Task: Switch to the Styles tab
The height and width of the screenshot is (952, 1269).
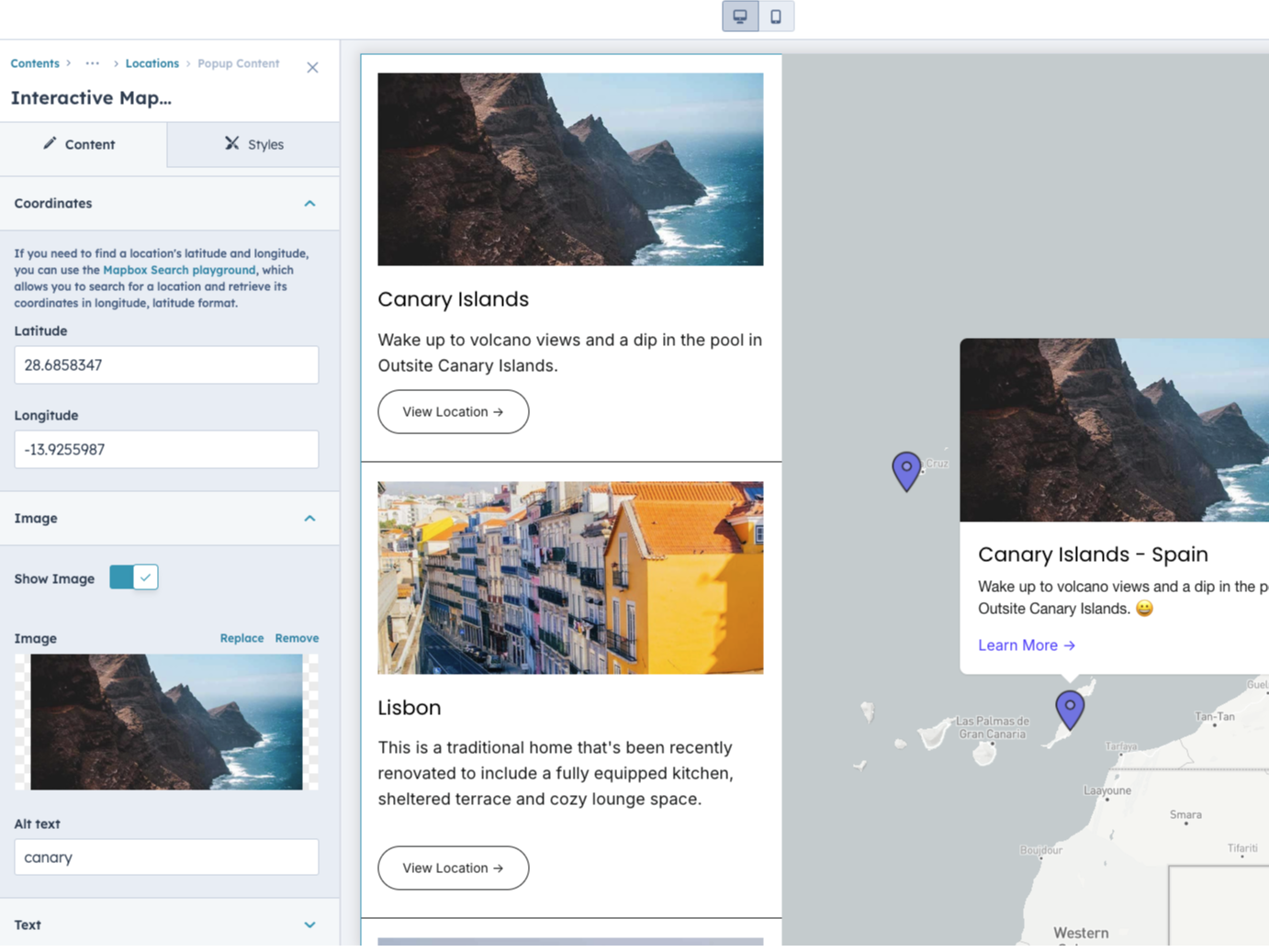Action: pos(265,144)
